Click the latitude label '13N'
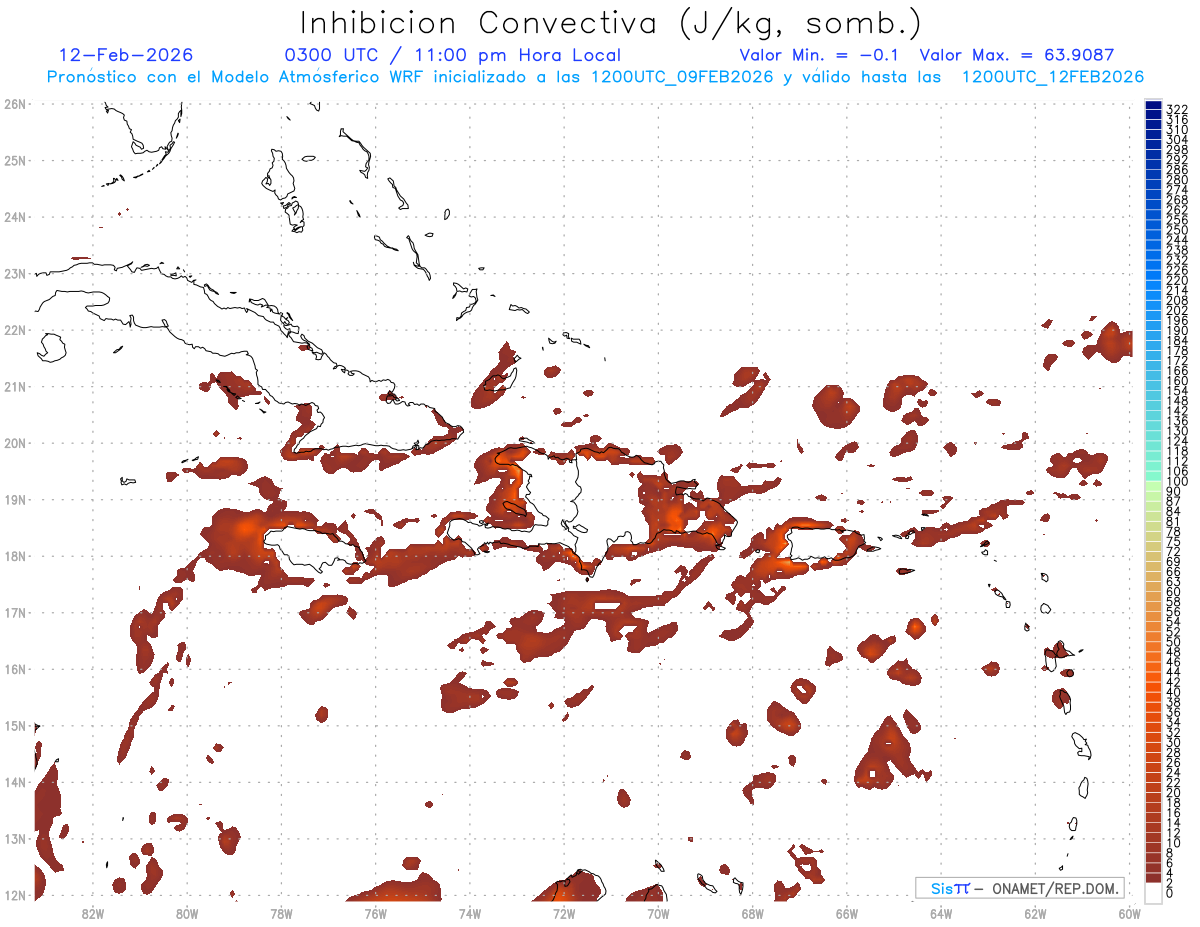The width and height of the screenshot is (1200, 927). coord(15,838)
